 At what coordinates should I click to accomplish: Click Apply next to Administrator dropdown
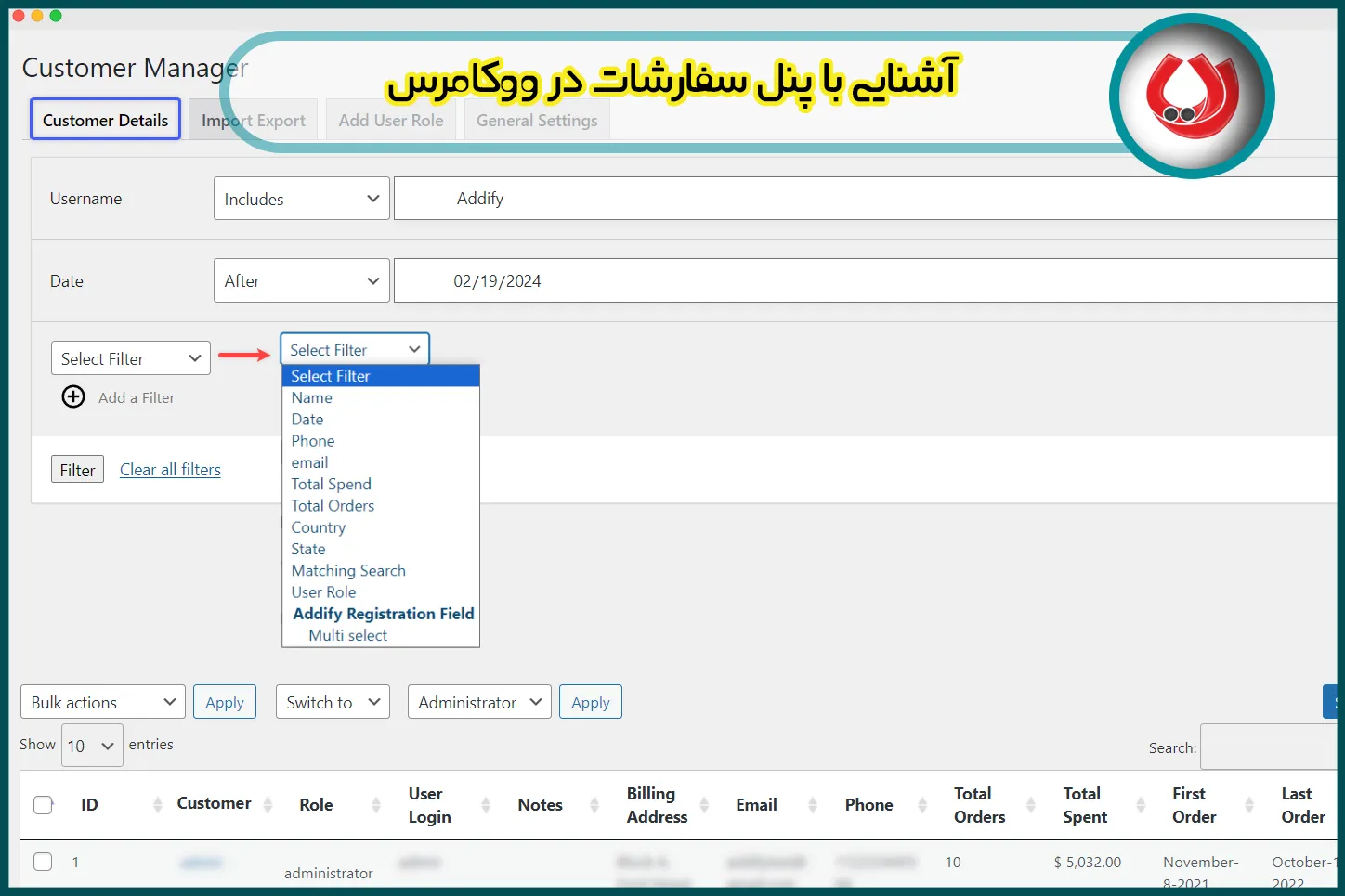(591, 702)
